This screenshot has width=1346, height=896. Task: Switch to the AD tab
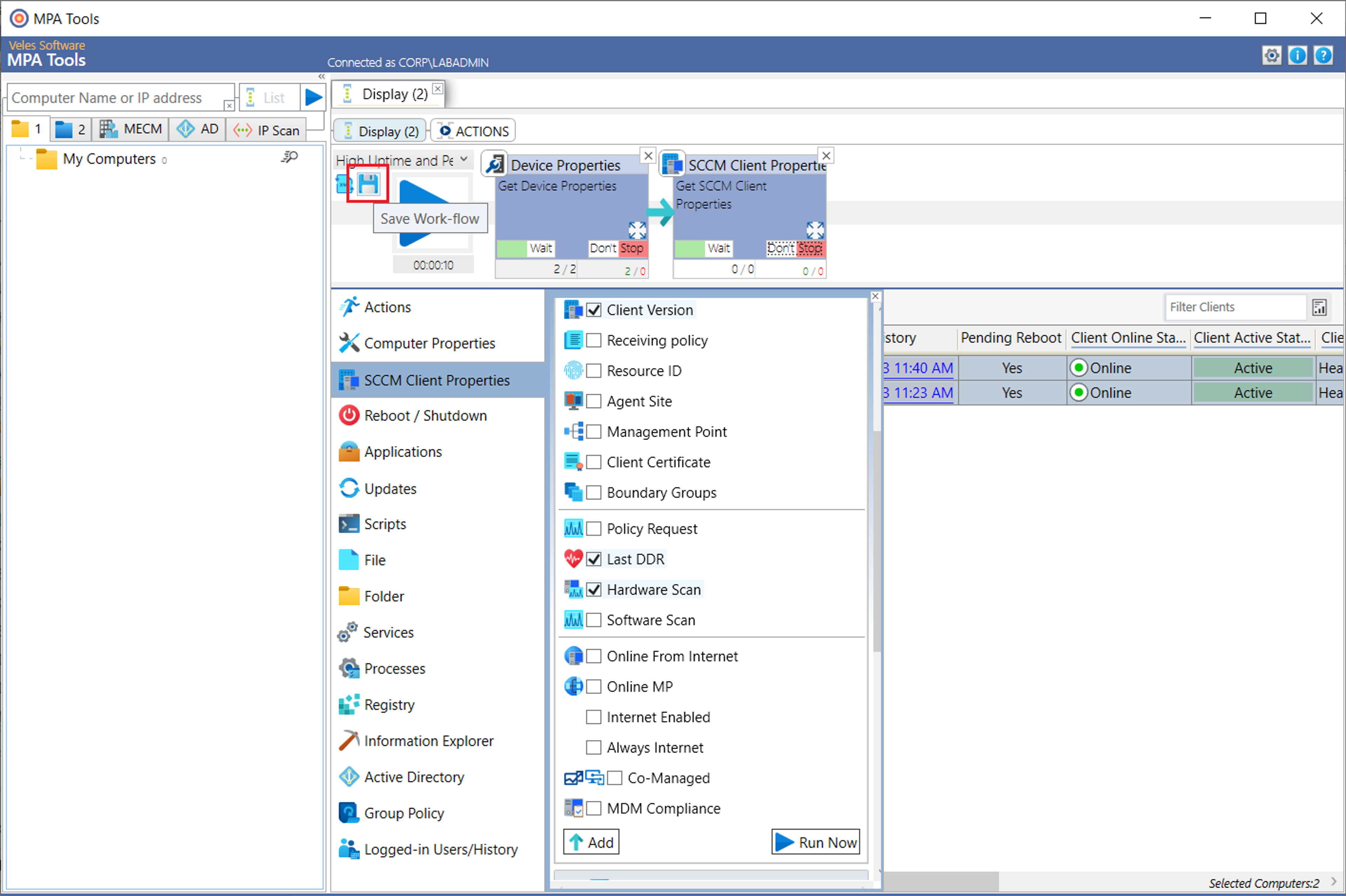[198, 129]
